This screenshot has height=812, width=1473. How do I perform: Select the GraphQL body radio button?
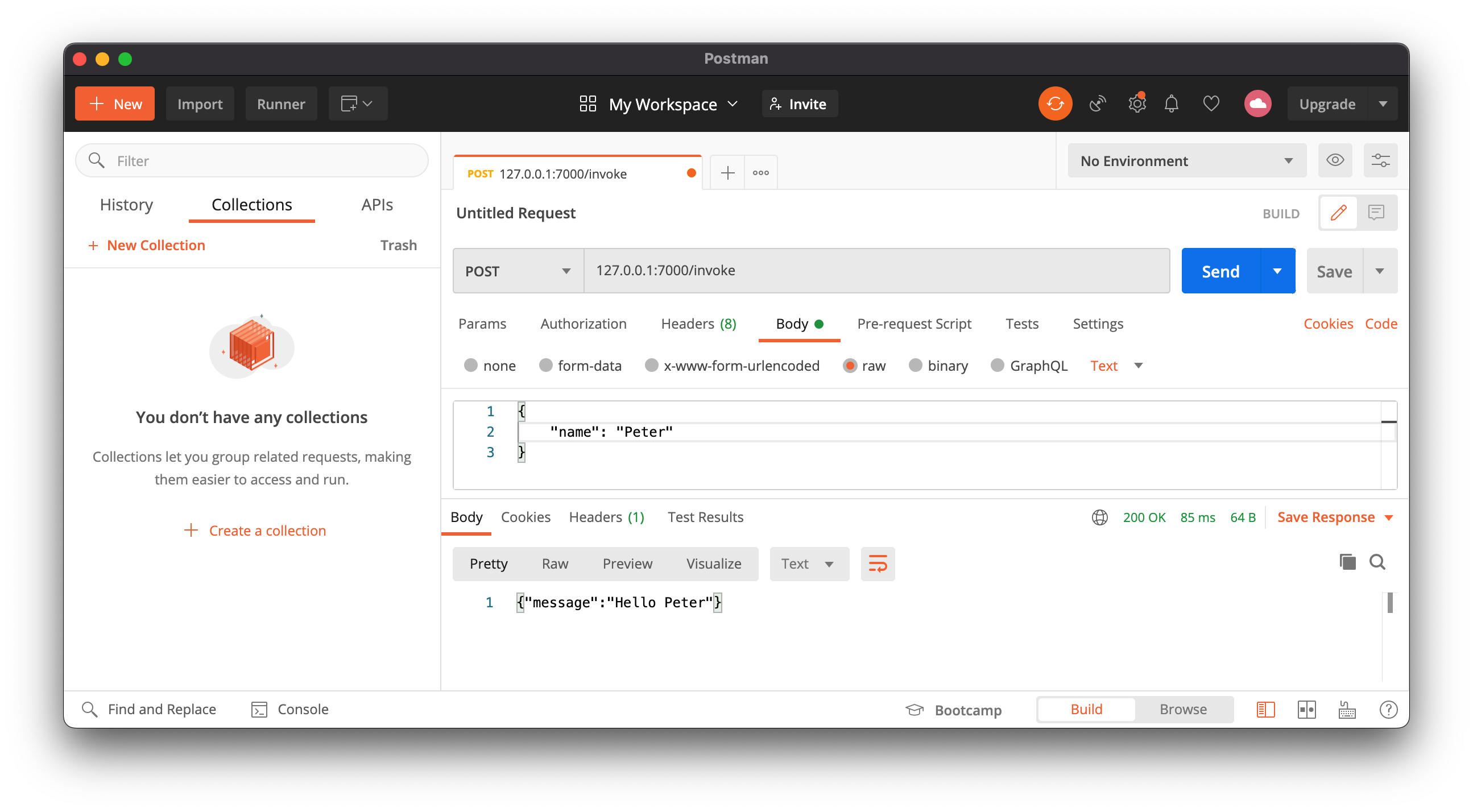997,366
